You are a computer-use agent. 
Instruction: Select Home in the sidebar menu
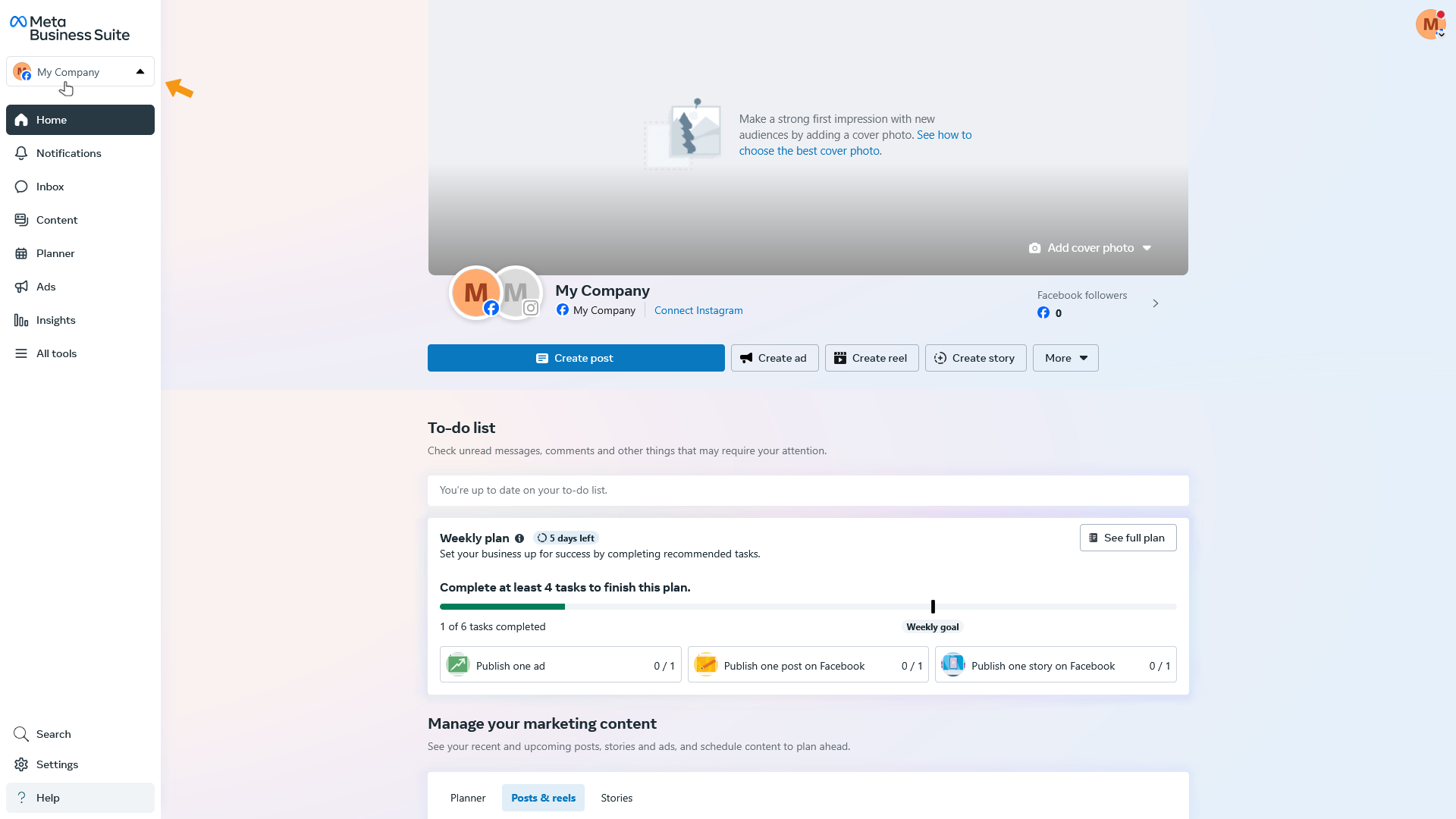point(80,120)
